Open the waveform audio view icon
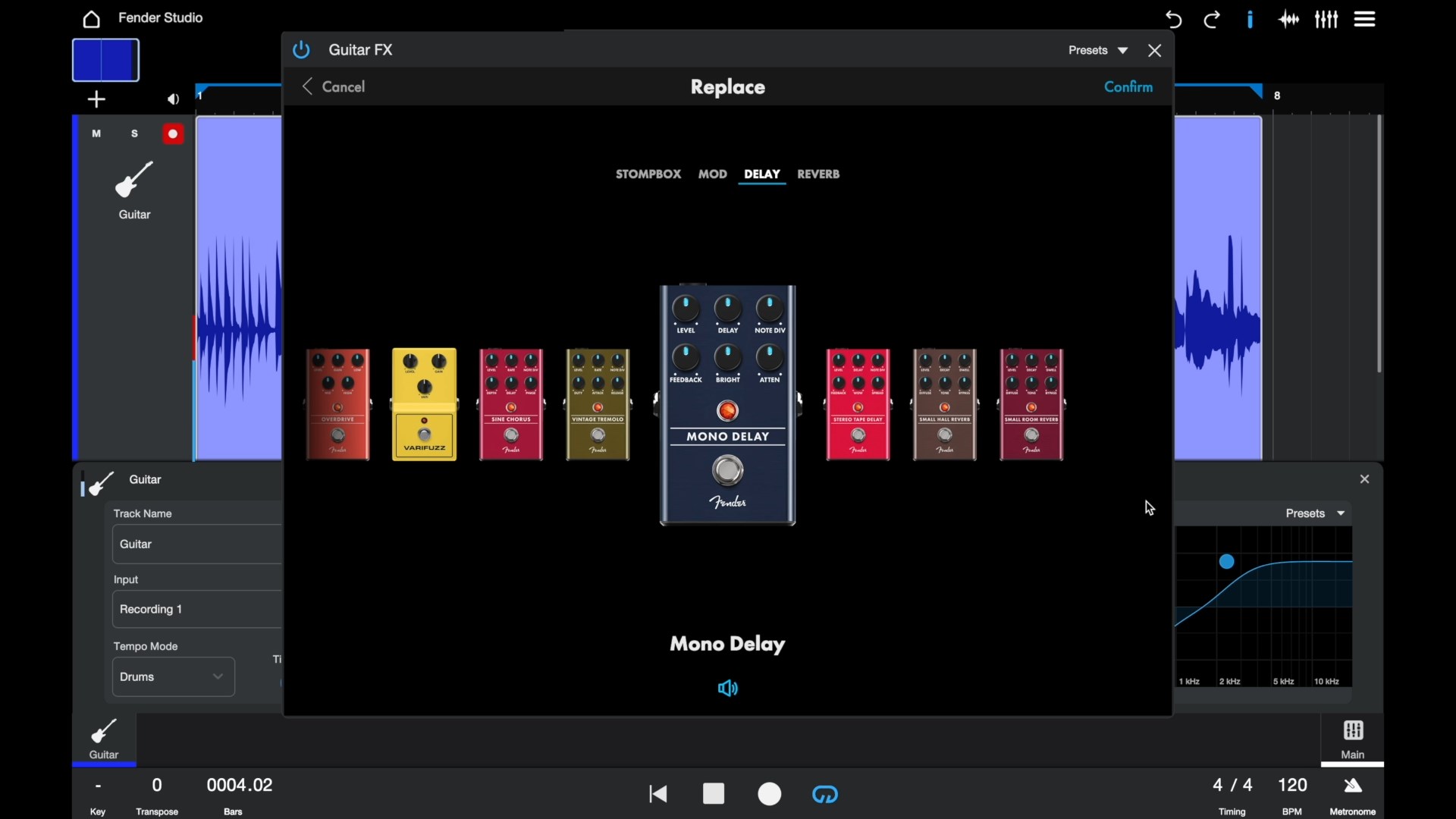Viewport: 1456px width, 819px height. [x=1289, y=20]
